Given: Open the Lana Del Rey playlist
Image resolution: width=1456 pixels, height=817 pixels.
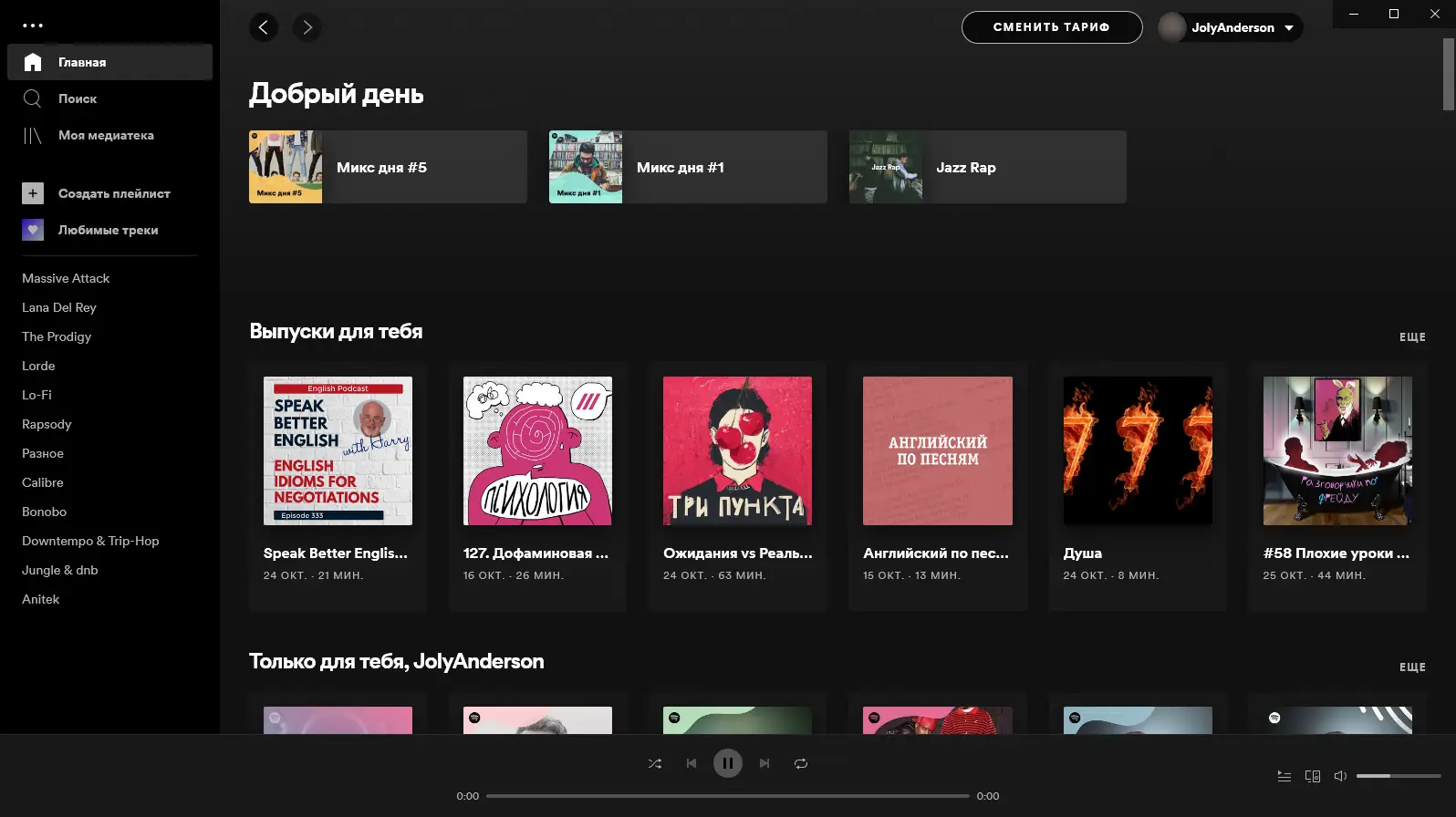Looking at the screenshot, I should [x=59, y=307].
